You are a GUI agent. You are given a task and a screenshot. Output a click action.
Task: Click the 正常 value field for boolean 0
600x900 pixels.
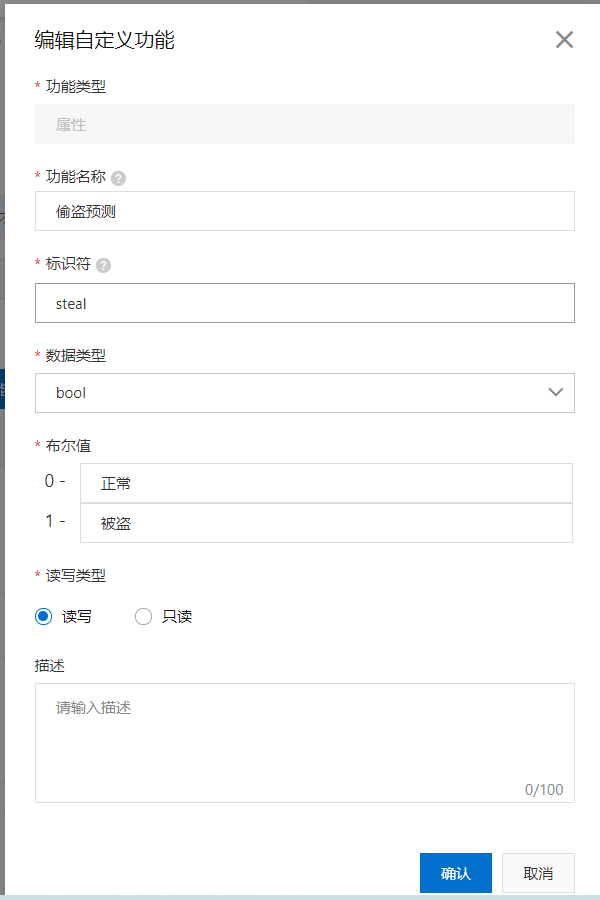pyautogui.click(x=330, y=483)
